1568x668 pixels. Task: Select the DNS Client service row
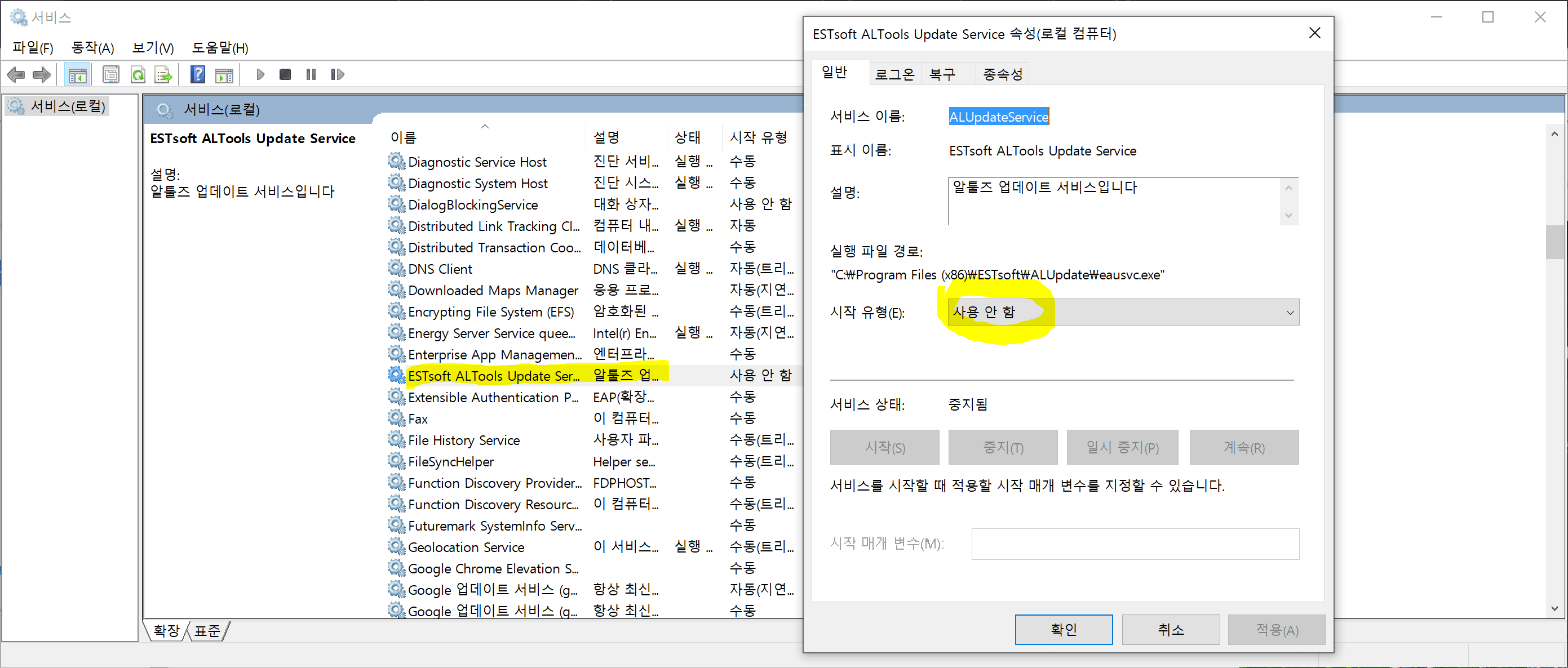[440, 268]
